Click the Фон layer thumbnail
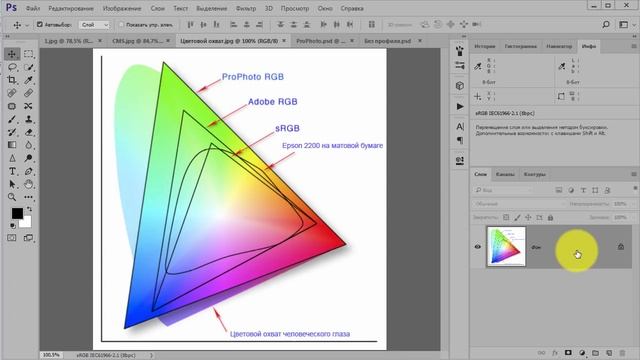 (x=506, y=247)
